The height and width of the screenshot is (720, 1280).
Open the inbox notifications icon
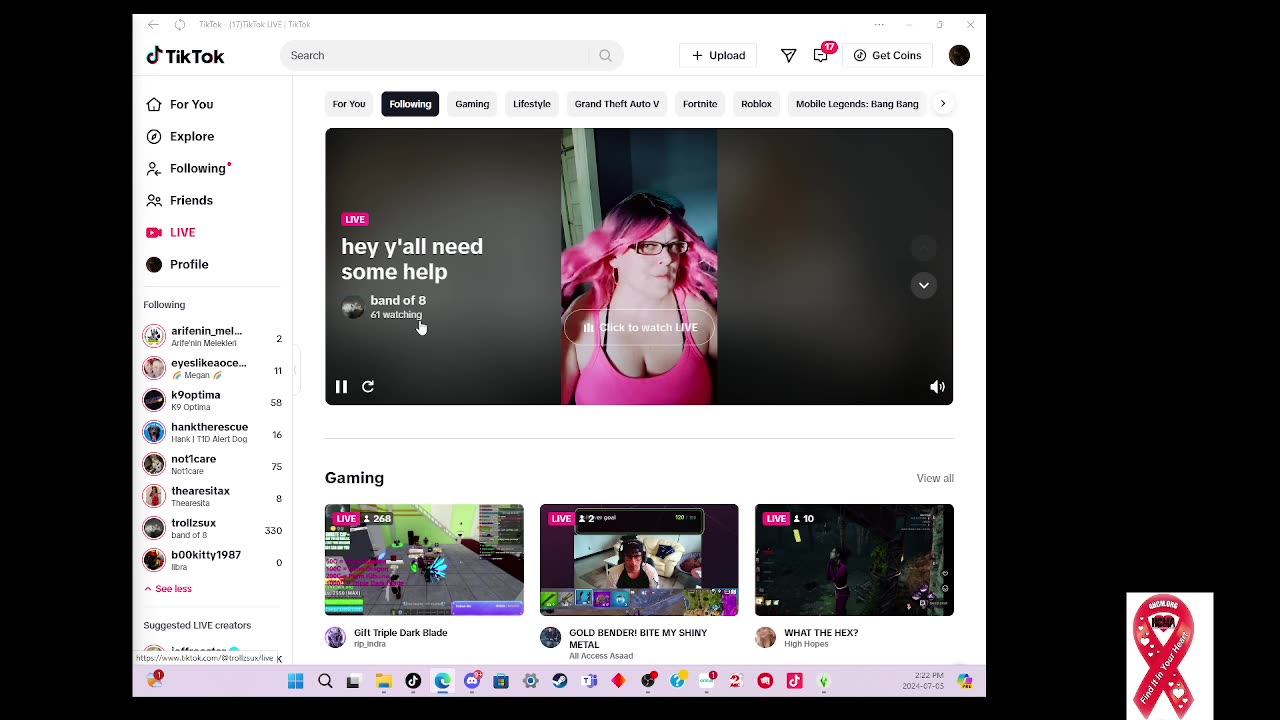[x=821, y=55]
